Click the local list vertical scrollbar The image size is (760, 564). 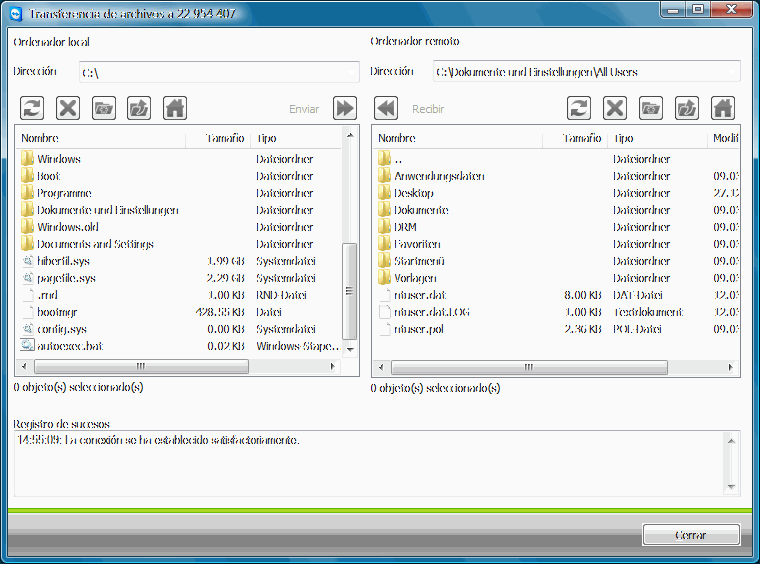pyautogui.click(x=350, y=290)
